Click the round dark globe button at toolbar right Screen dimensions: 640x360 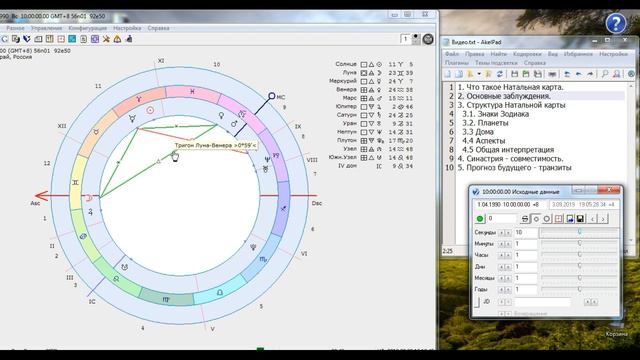[x=428, y=39]
